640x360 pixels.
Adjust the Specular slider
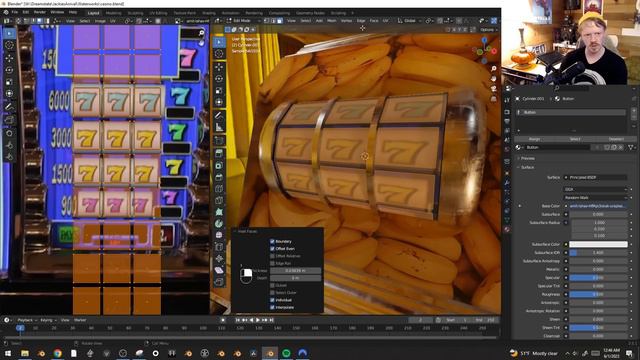click(598, 278)
